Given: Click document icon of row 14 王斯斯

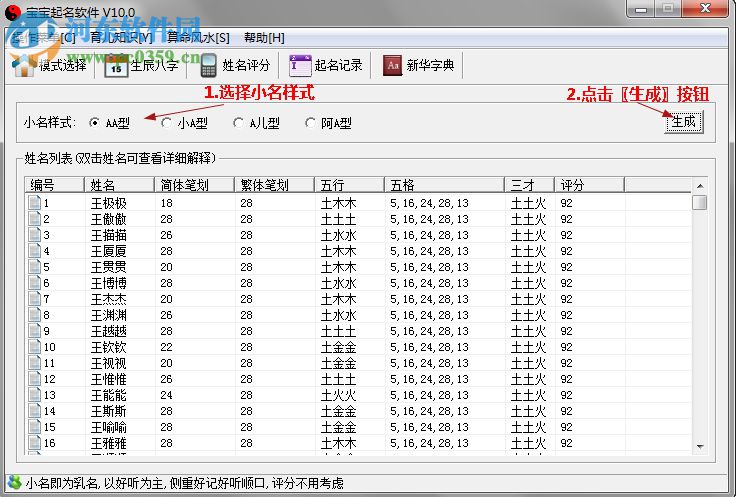Looking at the screenshot, I should (34, 411).
